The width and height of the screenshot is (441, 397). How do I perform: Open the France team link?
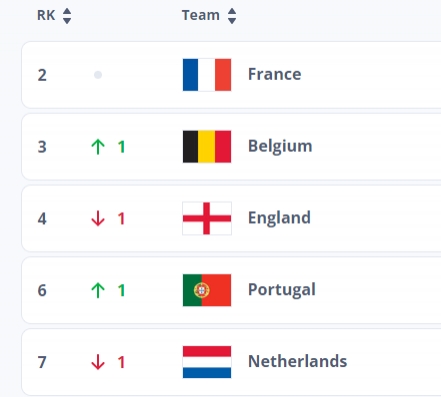275,74
